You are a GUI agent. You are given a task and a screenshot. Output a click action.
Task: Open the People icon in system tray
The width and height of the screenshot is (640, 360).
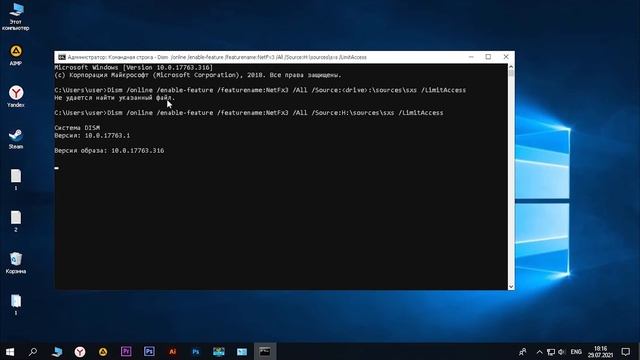tap(522, 351)
